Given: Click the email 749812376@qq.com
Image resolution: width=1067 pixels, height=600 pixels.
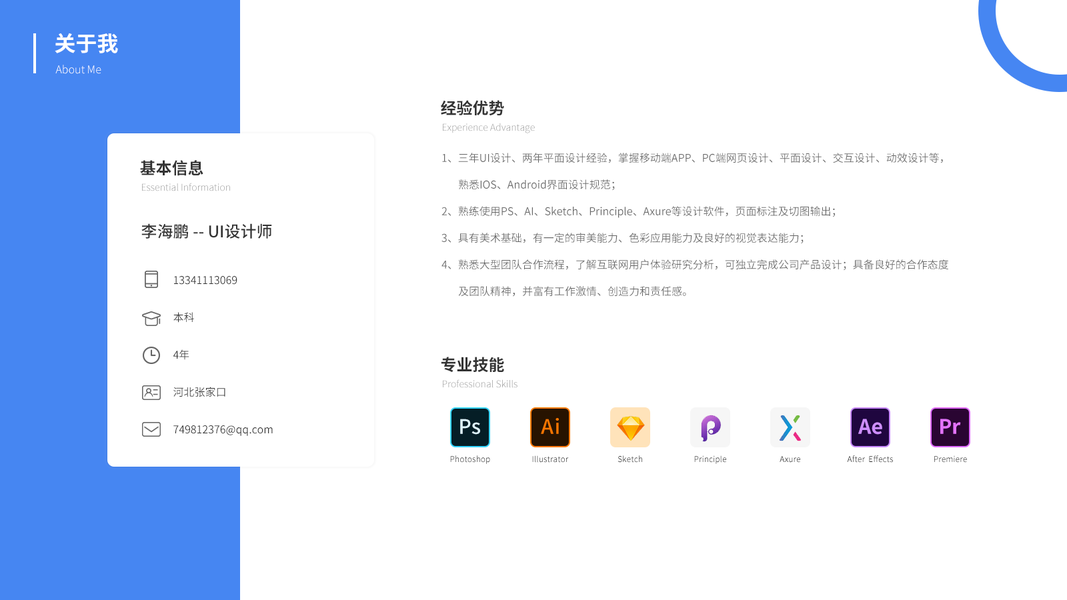Looking at the screenshot, I should (x=223, y=429).
